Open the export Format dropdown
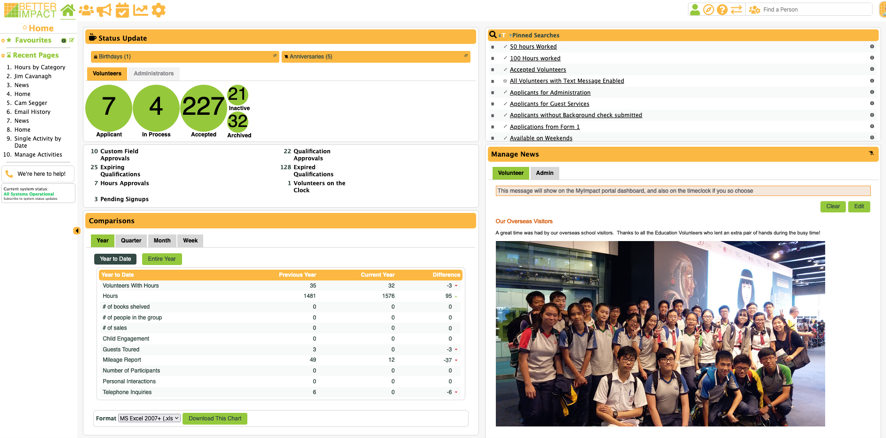 pos(149,419)
